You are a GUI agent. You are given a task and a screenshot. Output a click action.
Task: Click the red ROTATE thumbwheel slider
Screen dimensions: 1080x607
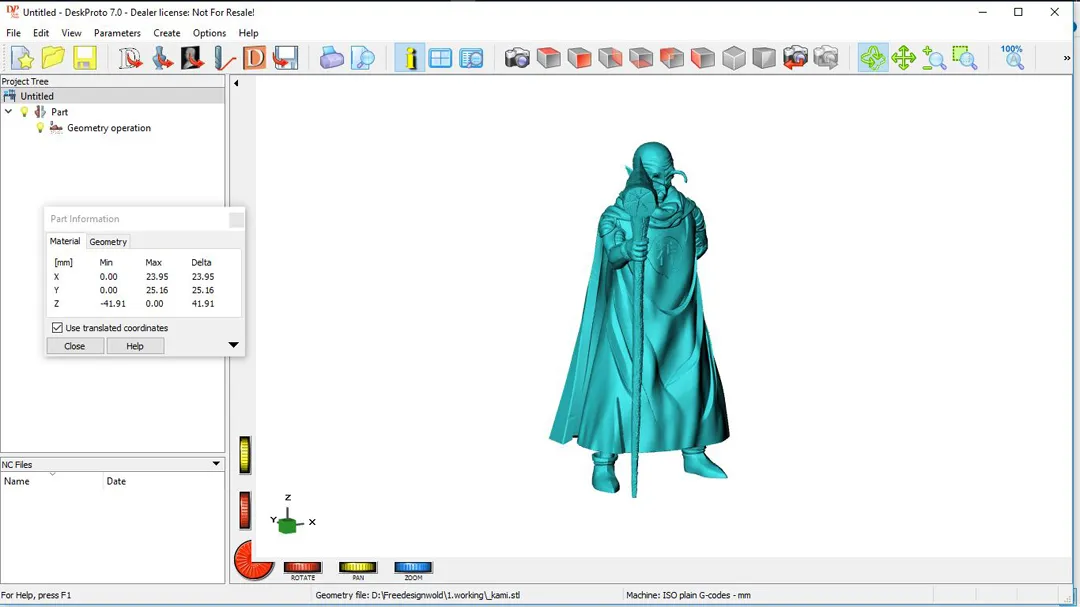pyautogui.click(x=302, y=567)
